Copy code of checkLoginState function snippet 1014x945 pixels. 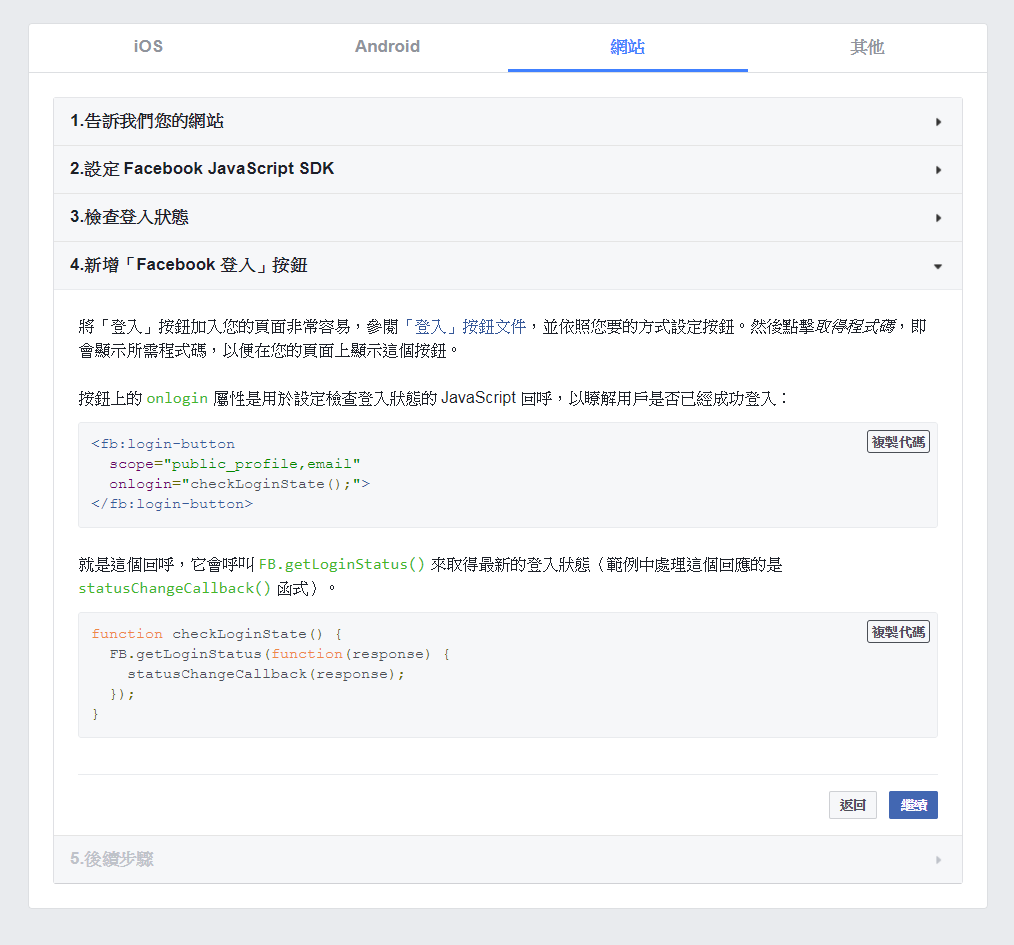pyautogui.click(x=898, y=631)
